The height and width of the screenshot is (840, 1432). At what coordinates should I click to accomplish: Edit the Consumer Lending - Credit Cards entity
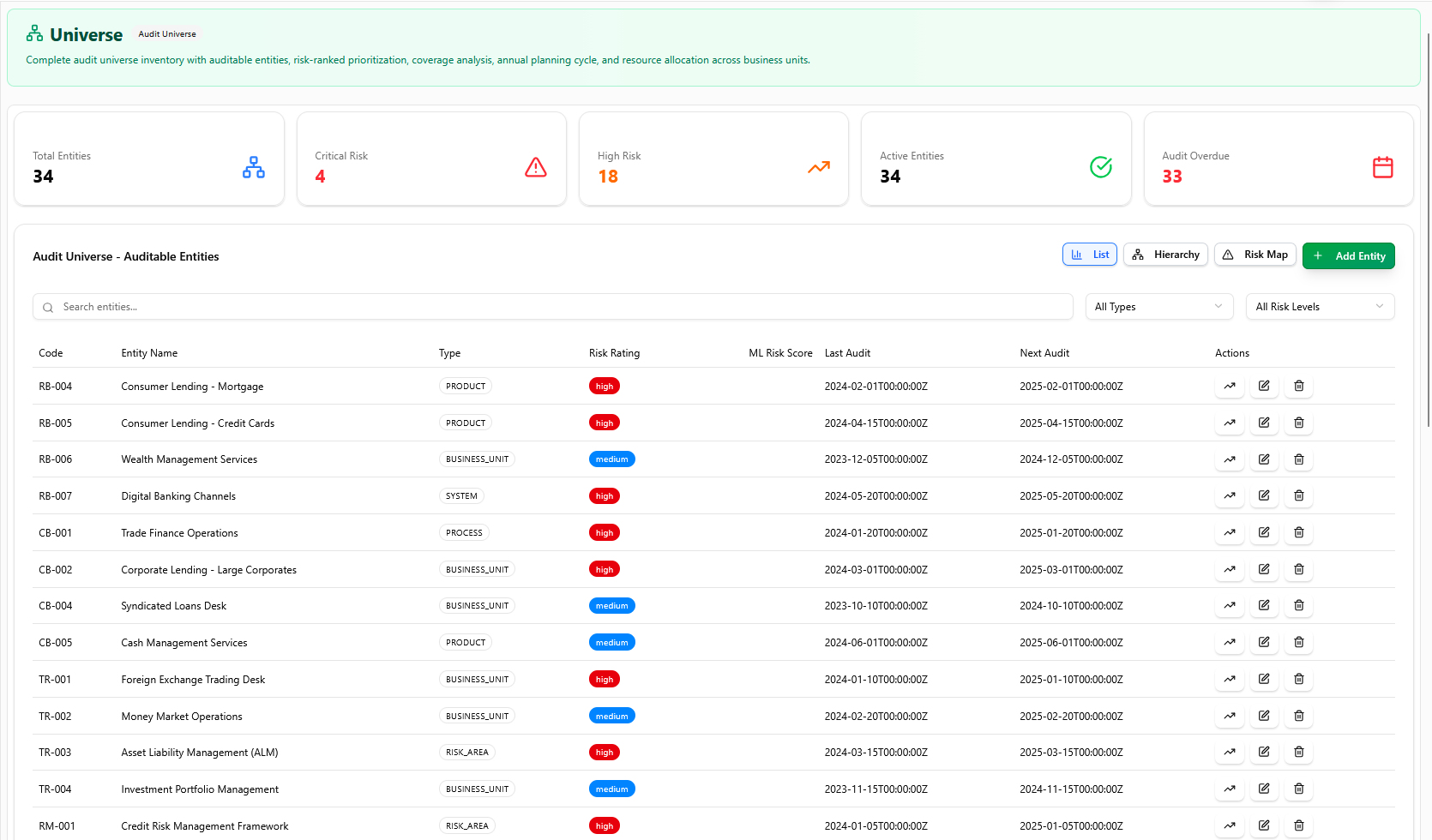pos(1264,423)
